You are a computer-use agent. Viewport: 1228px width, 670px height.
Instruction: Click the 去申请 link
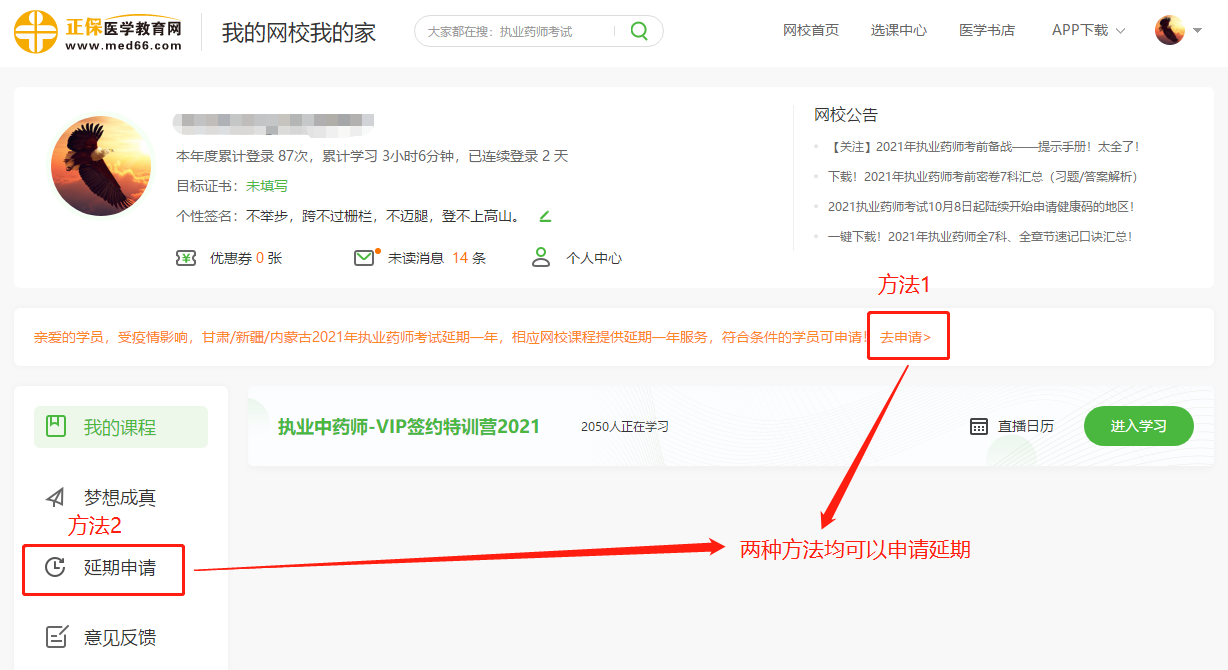coord(905,338)
